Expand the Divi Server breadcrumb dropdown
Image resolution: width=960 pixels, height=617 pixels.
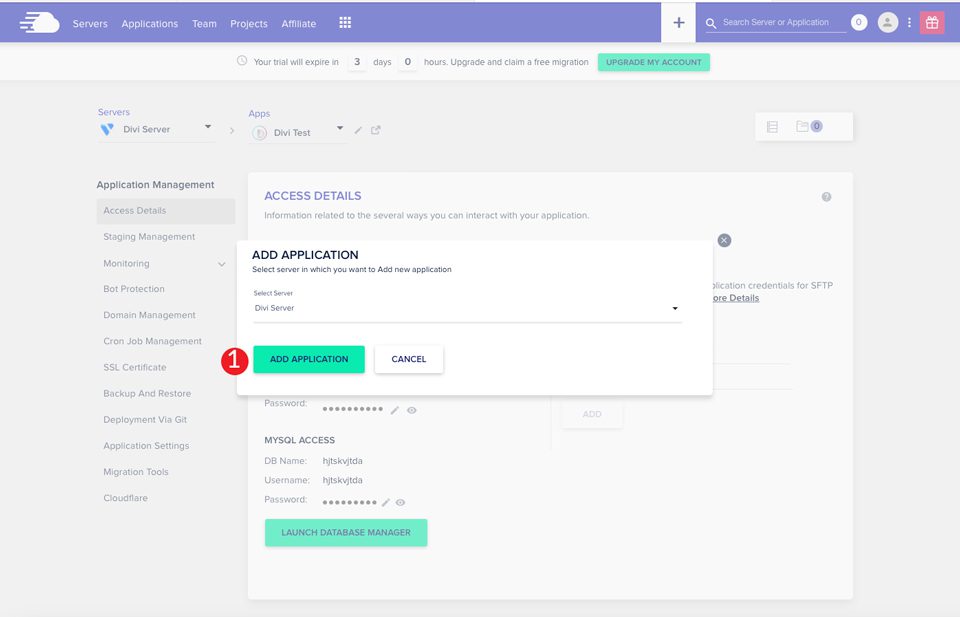(208, 127)
